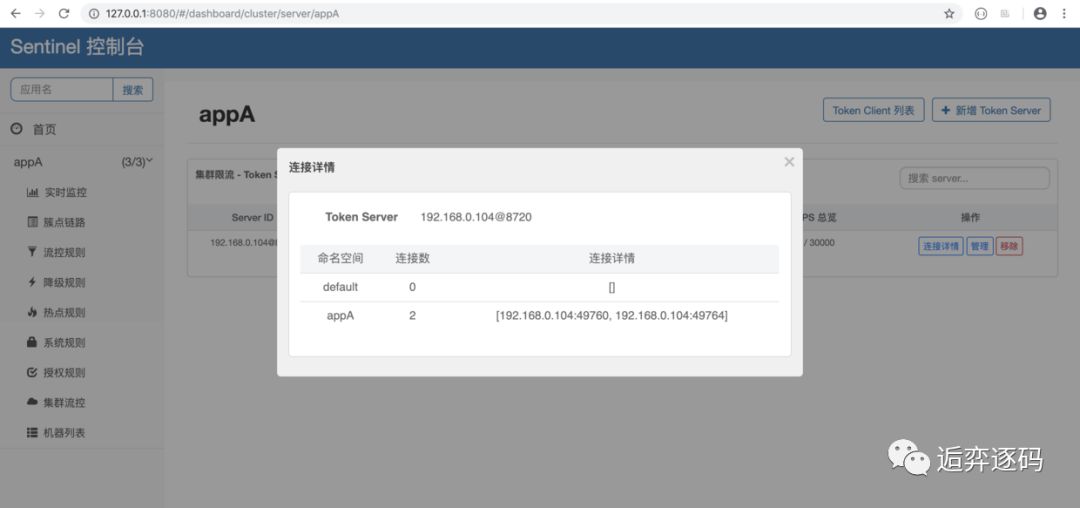Open 机器列表 menu item
This screenshot has height=508, width=1080.
[x=65, y=433]
